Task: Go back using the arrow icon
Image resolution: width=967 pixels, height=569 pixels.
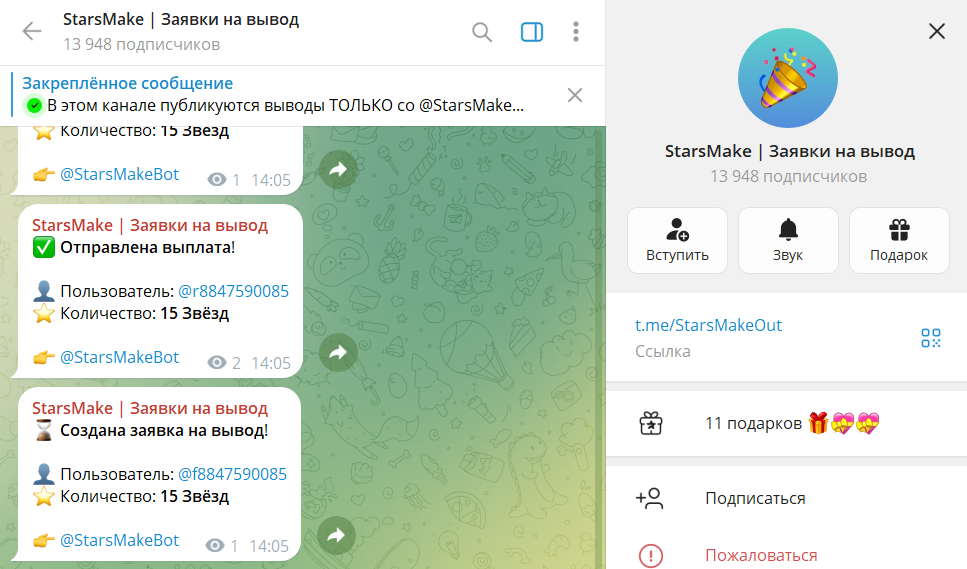Action: coord(31,31)
